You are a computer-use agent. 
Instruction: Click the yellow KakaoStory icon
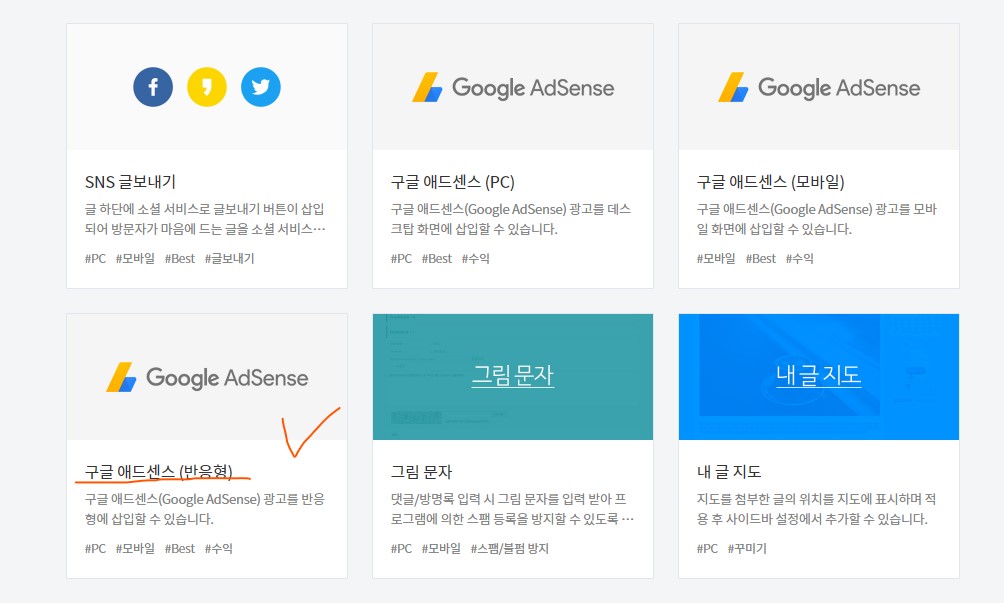pos(207,87)
